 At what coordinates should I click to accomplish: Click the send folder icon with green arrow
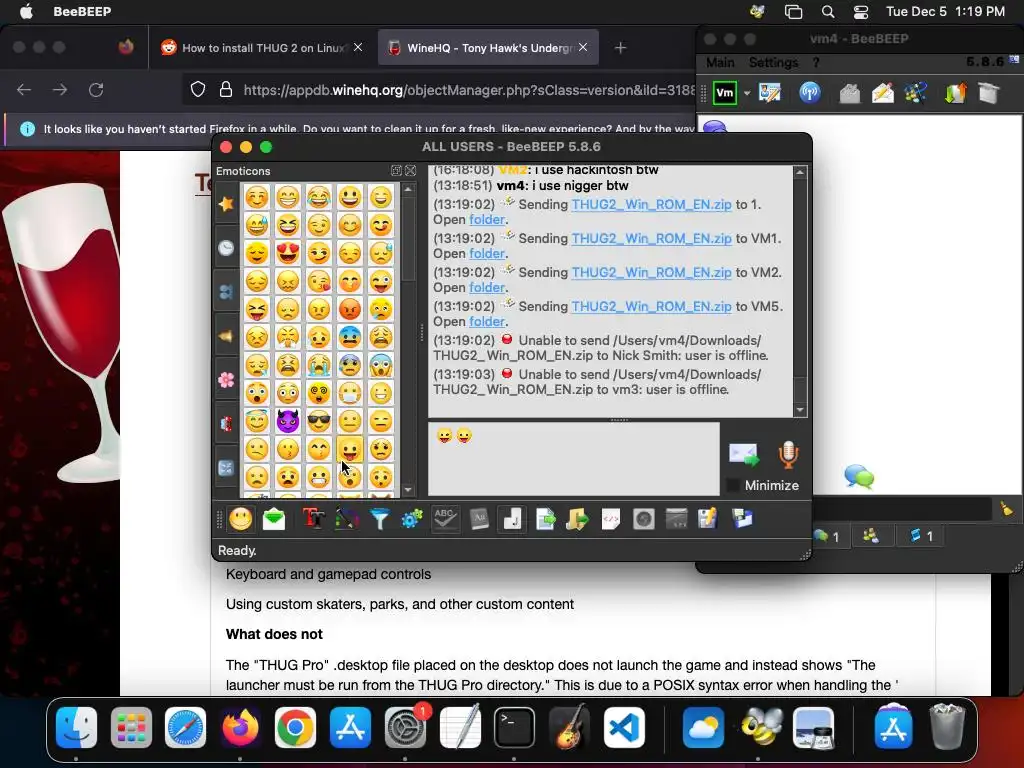coord(577,519)
